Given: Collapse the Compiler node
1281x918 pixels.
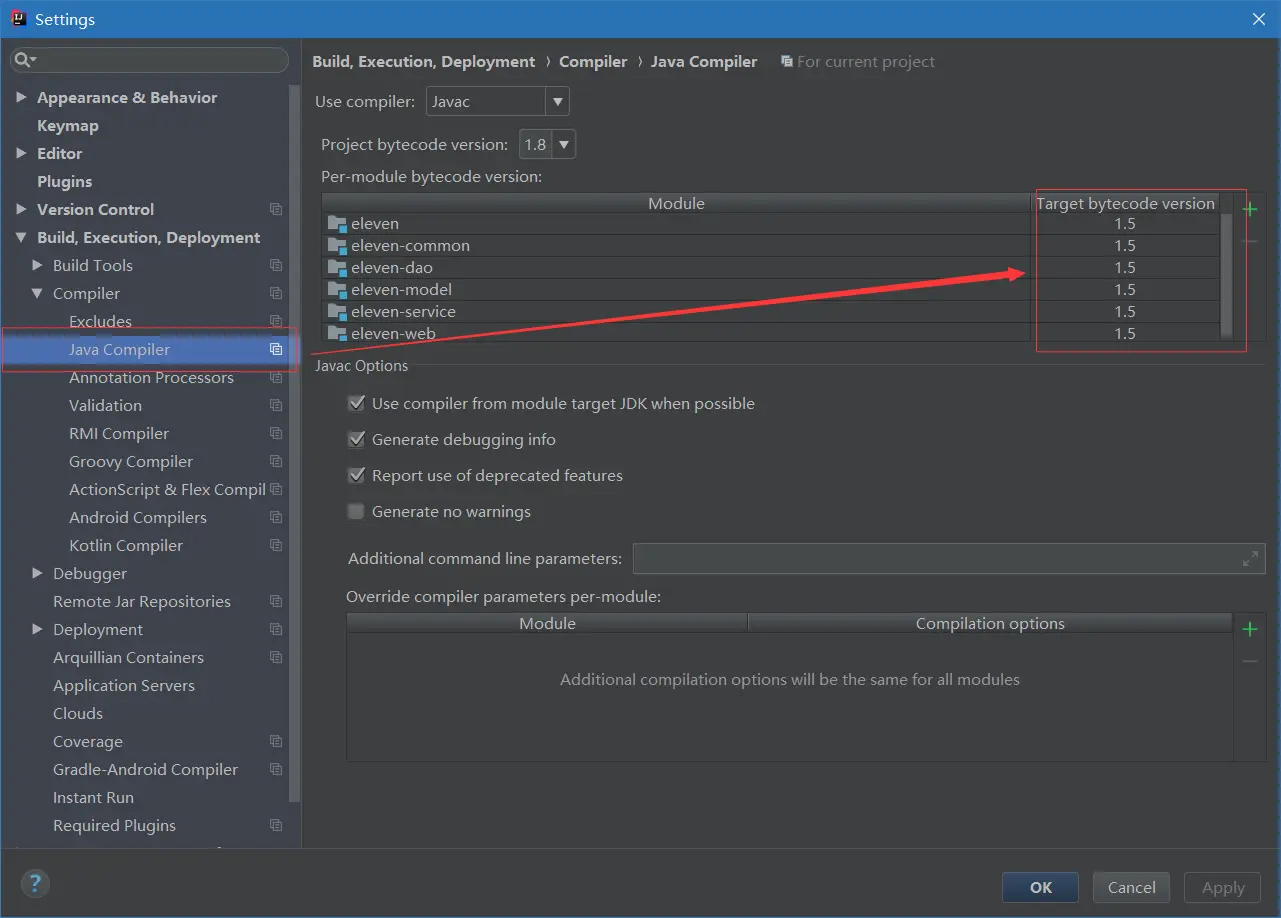Looking at the screenshot, I should (37, 294).
